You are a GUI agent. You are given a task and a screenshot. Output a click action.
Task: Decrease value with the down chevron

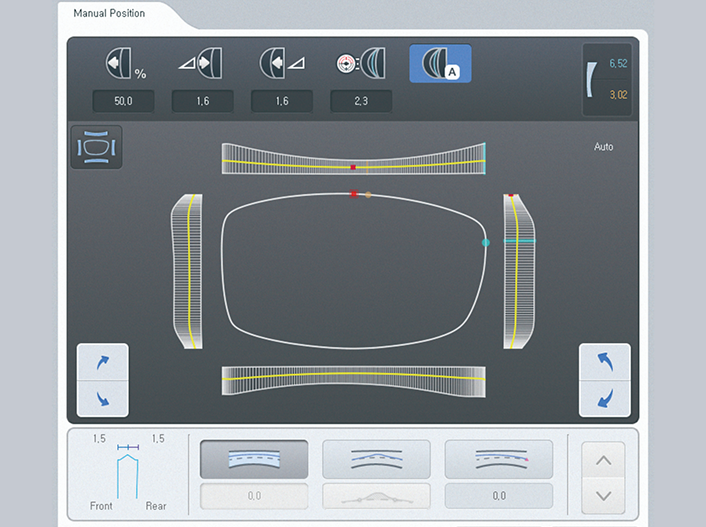coord(603,496)
